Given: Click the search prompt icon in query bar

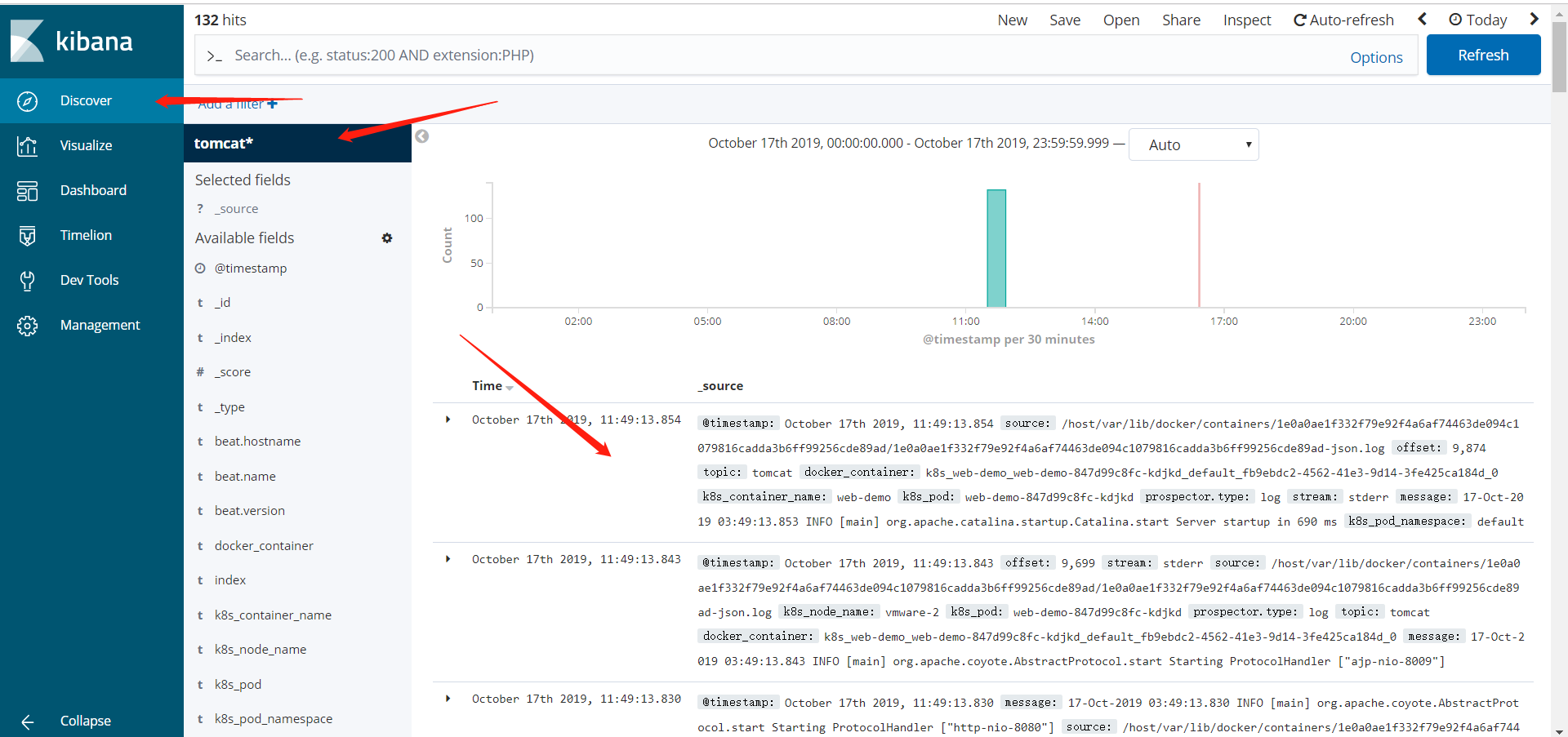Looking at the screenshot, I should tap(215, 55).
